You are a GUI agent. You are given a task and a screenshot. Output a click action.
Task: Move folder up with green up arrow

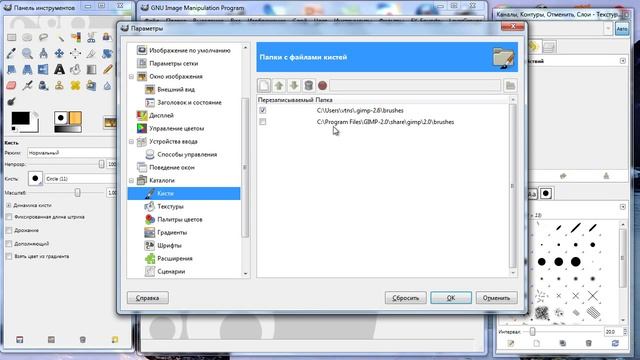tap(279, 86)
